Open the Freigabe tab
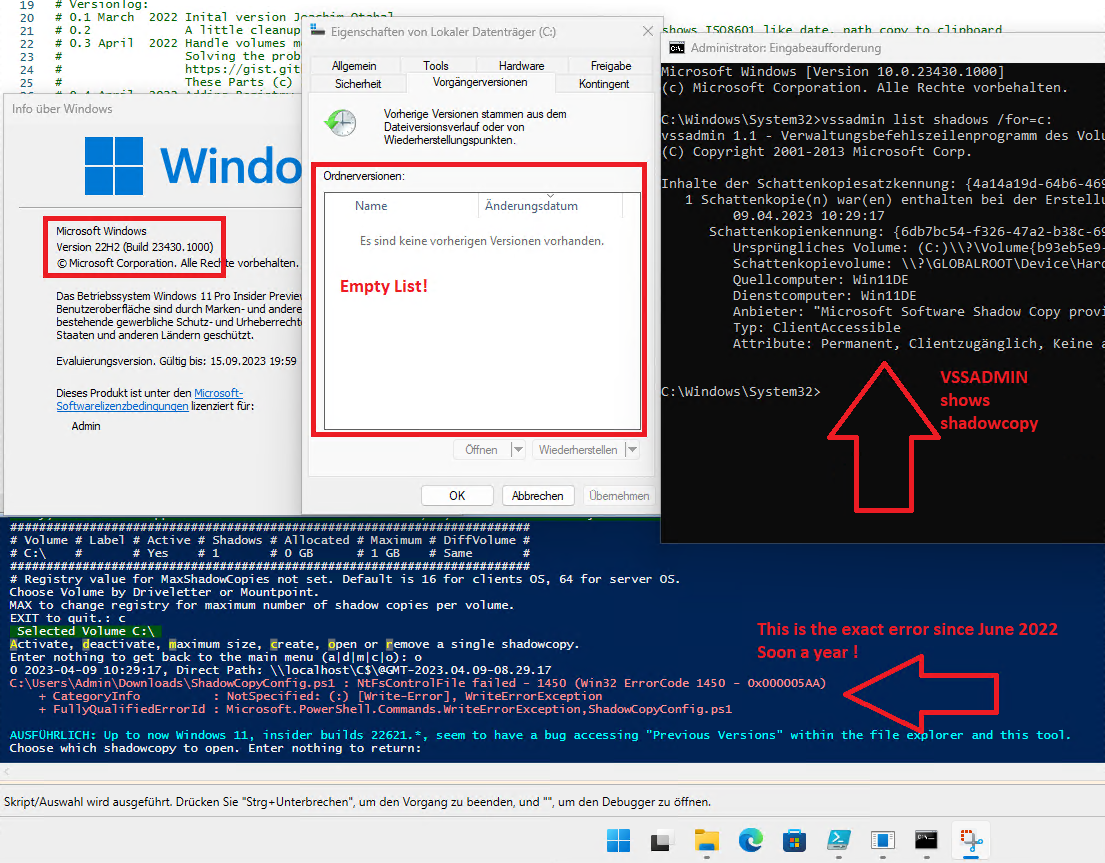 point(611,66)
